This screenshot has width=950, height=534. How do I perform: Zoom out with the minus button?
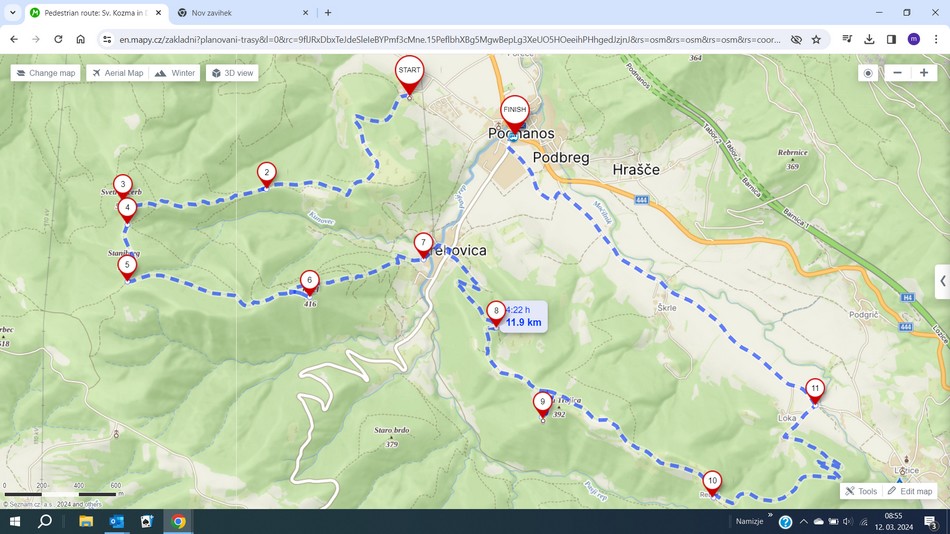point(898,73)
